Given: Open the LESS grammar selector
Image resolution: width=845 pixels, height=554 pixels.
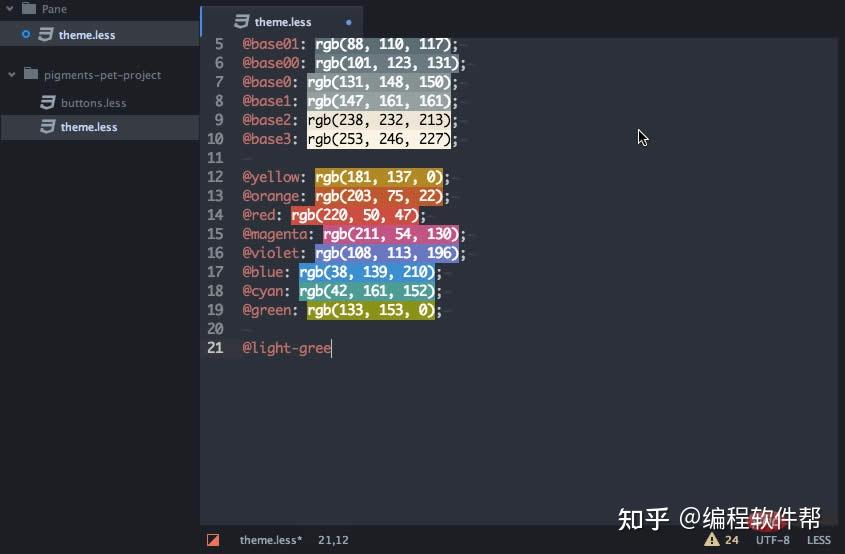Looking at the screenshot, I should (819, 540).
